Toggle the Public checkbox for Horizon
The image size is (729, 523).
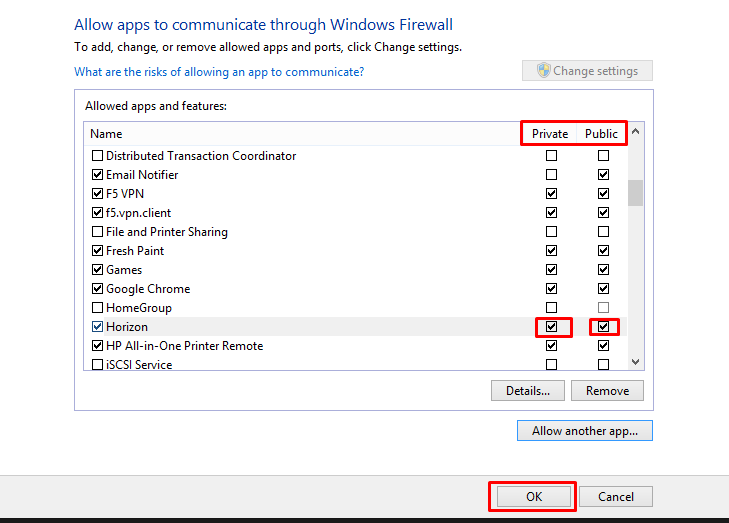pyautogui.click(x=603, y=327)
